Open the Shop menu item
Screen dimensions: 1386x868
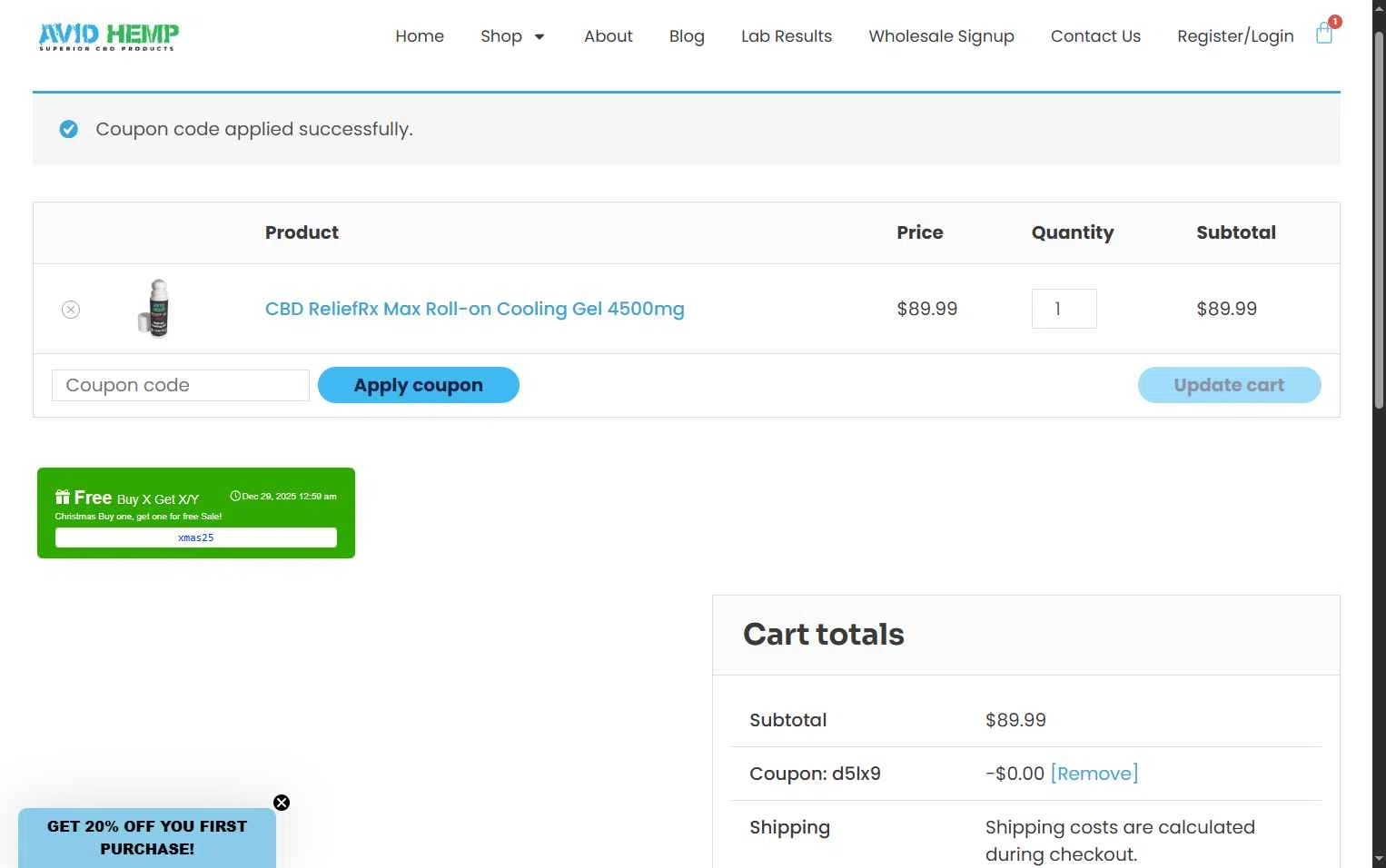(501, 36)
